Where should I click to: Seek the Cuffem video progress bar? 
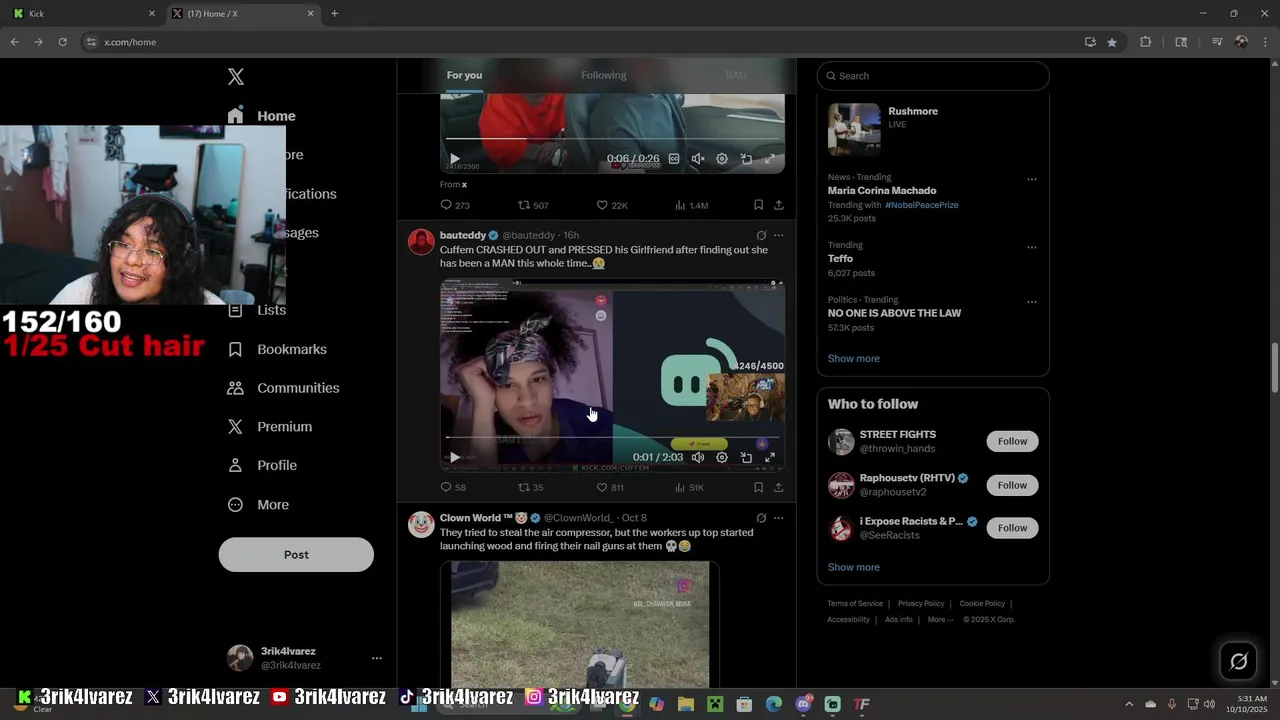612,437
